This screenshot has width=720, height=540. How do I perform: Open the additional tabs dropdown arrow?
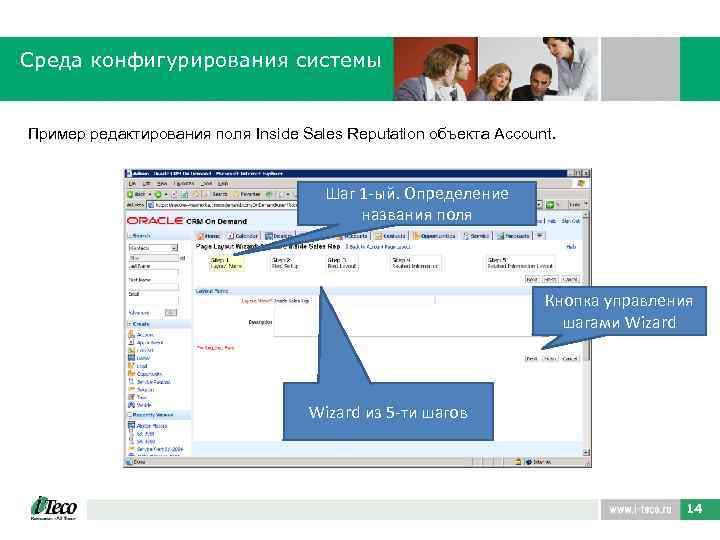point(540,236)
